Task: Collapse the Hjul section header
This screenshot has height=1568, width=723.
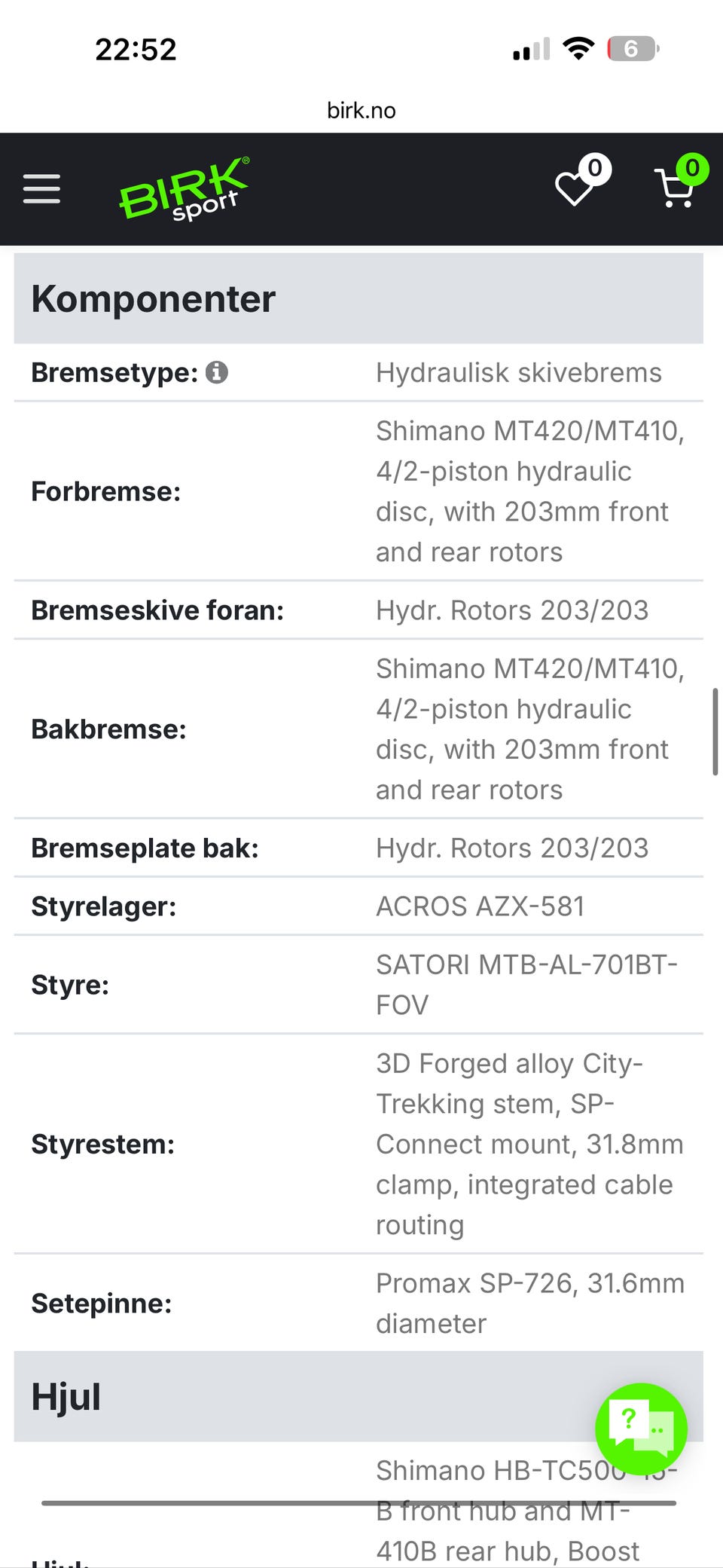Action: (x=358, y=1396)
